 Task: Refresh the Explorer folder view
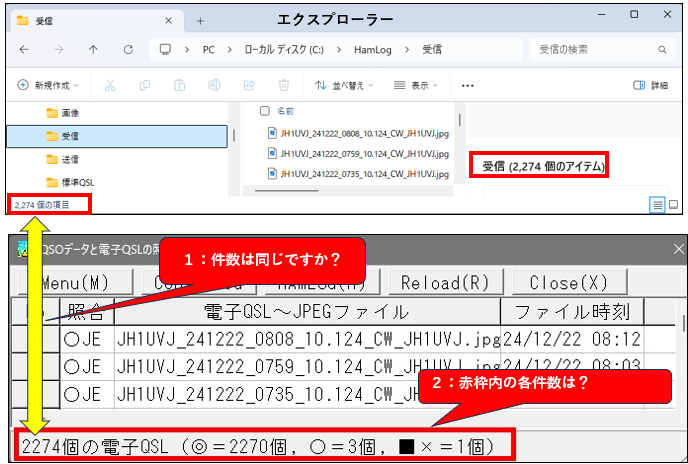click(128, 49)
